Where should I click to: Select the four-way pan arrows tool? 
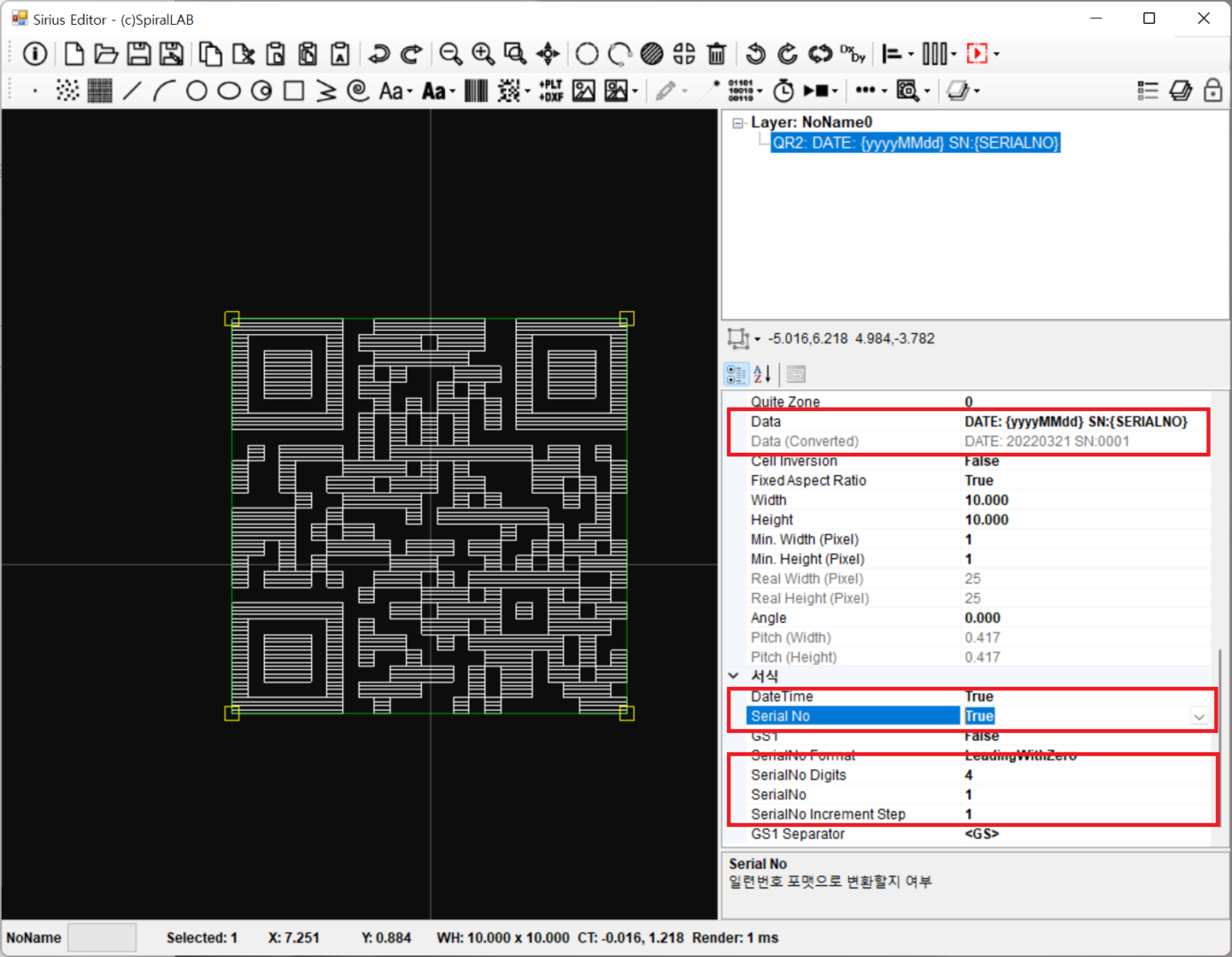[x=548, y=54]
